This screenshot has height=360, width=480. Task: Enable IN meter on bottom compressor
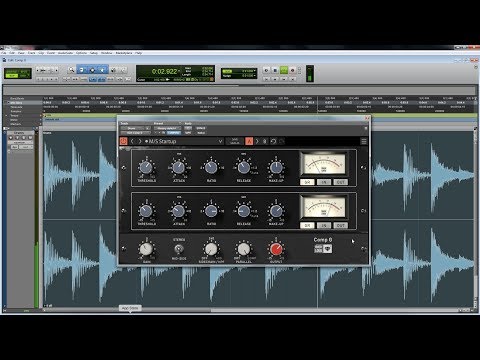click(x=324, y=225)
